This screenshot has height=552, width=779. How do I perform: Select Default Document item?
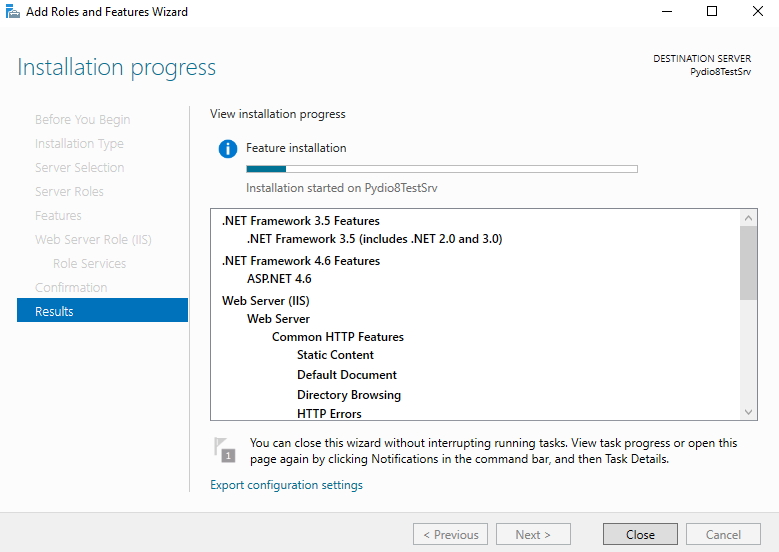point(347,375)
